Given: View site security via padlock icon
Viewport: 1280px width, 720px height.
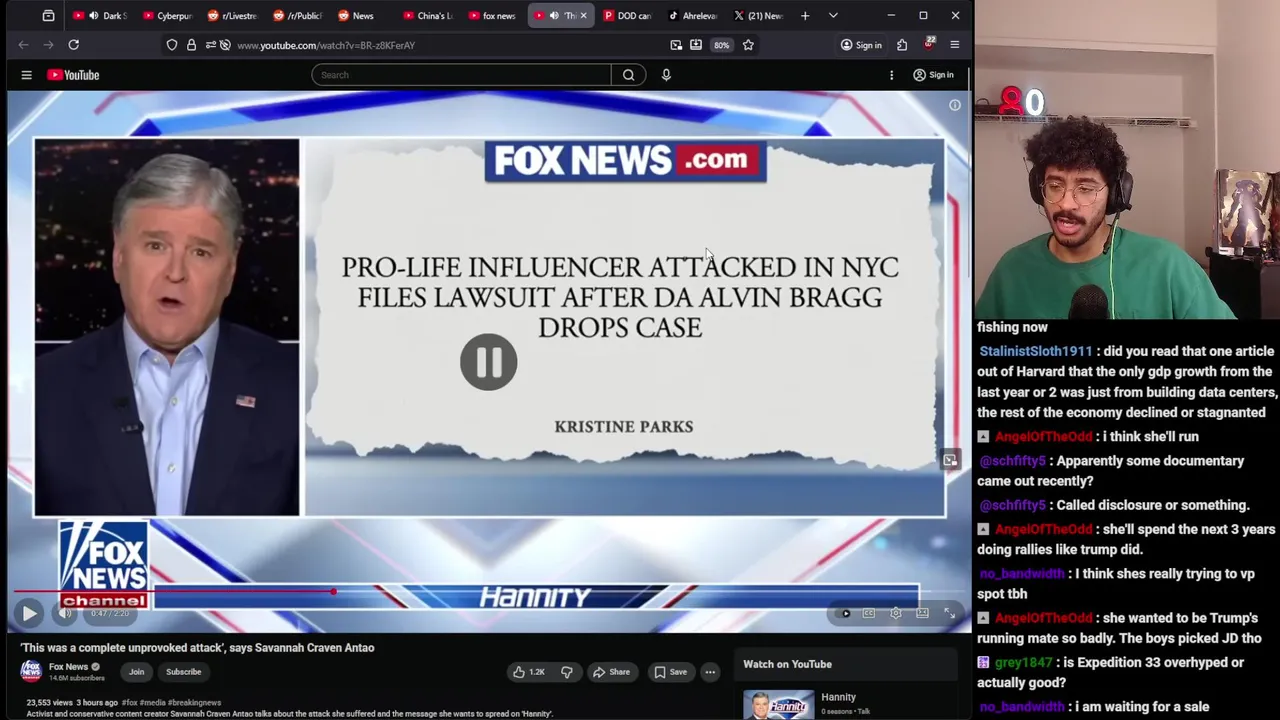Looking at the screenshot, I should [191, 45].
